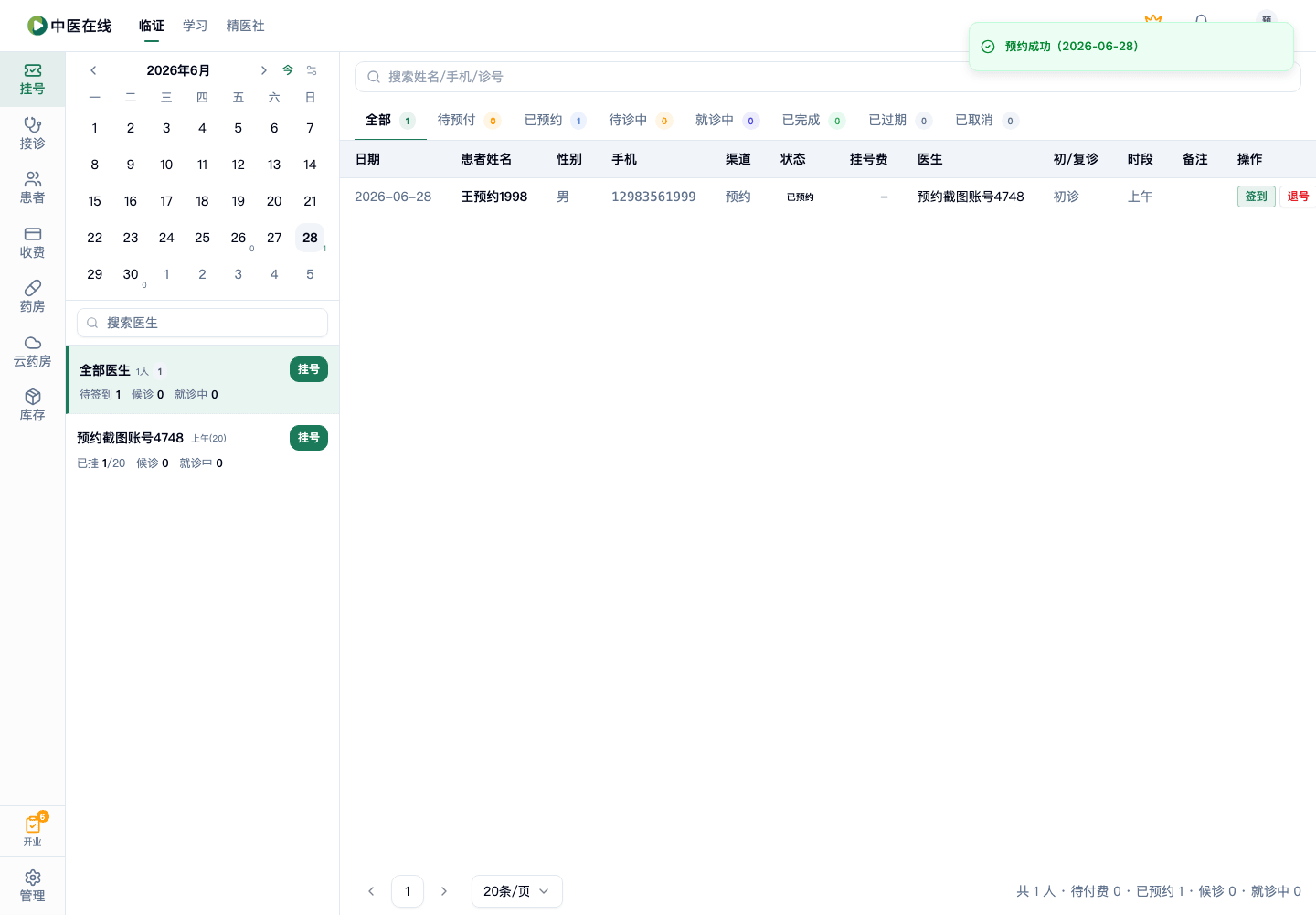Image resolution: width=1316 pixels, height=915 pixels.
Task: Go to next month in calendar
Action: pos(263,70)
